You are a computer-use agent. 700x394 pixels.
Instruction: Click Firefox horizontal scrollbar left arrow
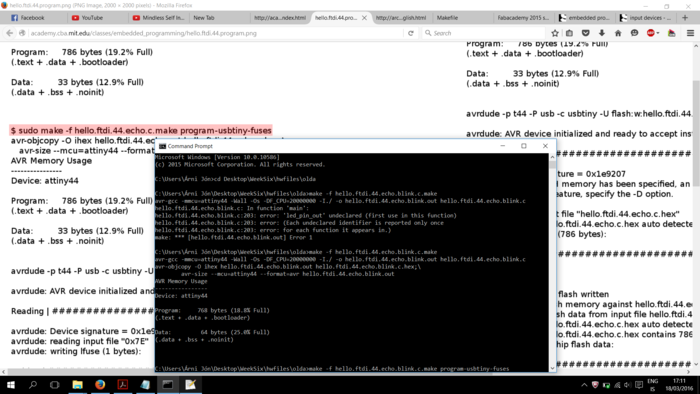(x=4, y=371)
